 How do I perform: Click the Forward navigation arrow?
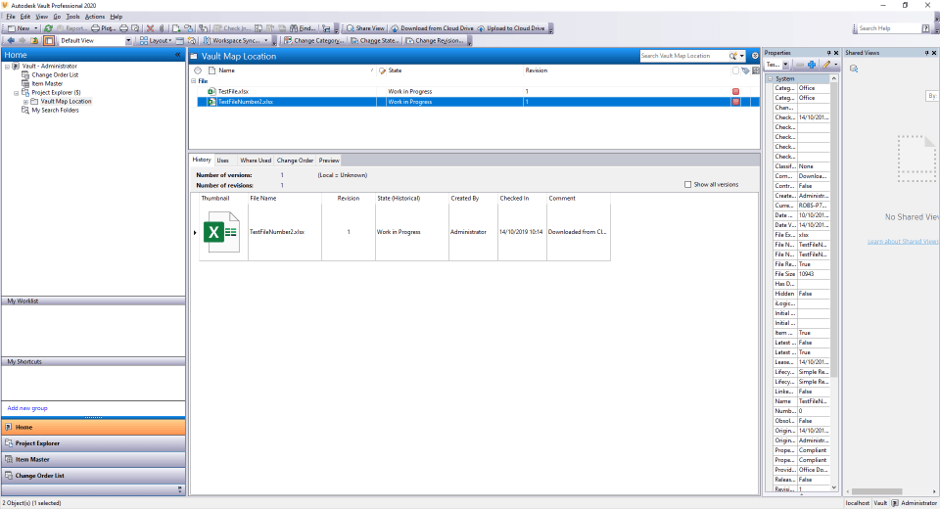pyautogui.click(x=22, y=41)
